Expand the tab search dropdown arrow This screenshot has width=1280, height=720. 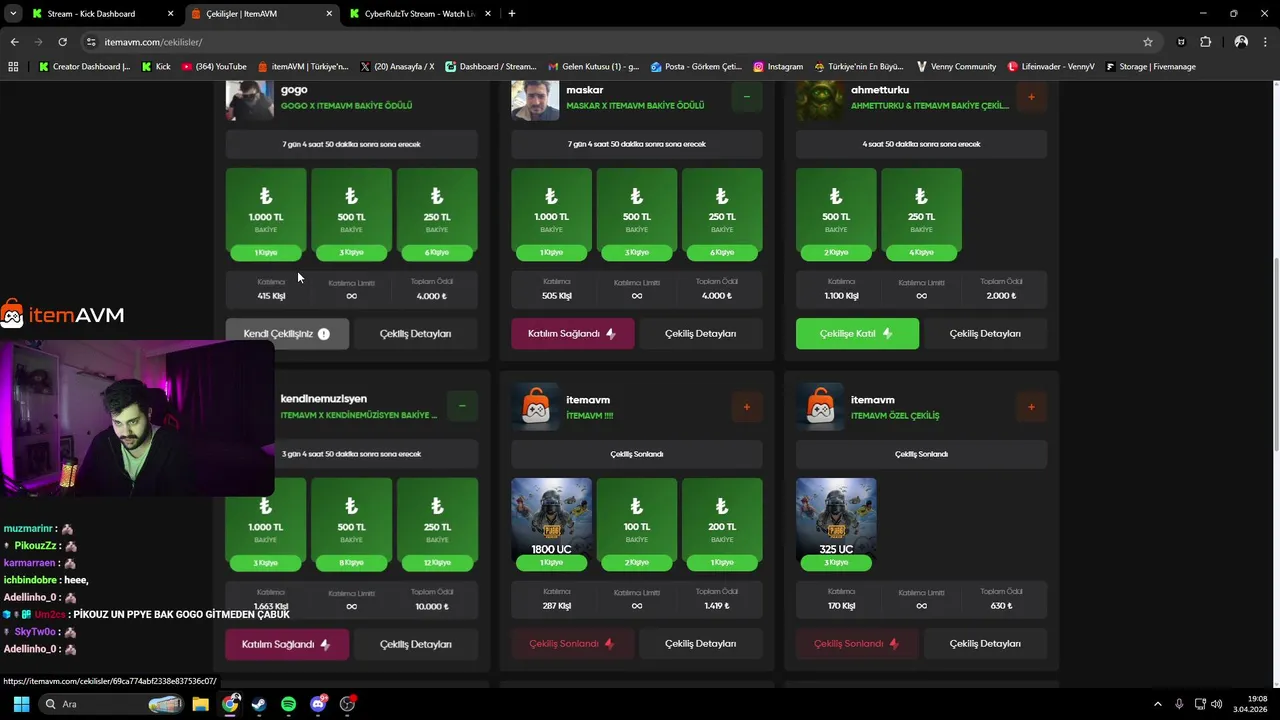click(x=13, y=14)
